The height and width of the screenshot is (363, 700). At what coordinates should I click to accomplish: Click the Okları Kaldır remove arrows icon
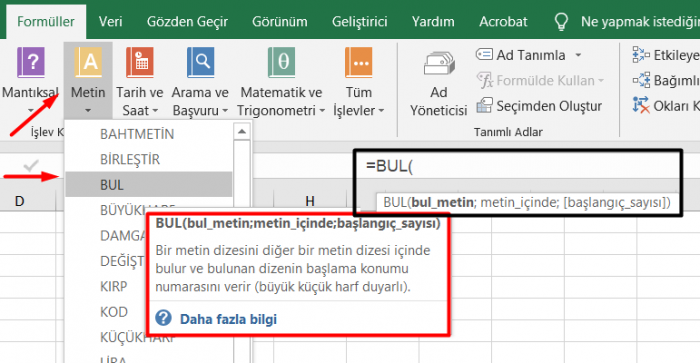(x=641, y=106)
